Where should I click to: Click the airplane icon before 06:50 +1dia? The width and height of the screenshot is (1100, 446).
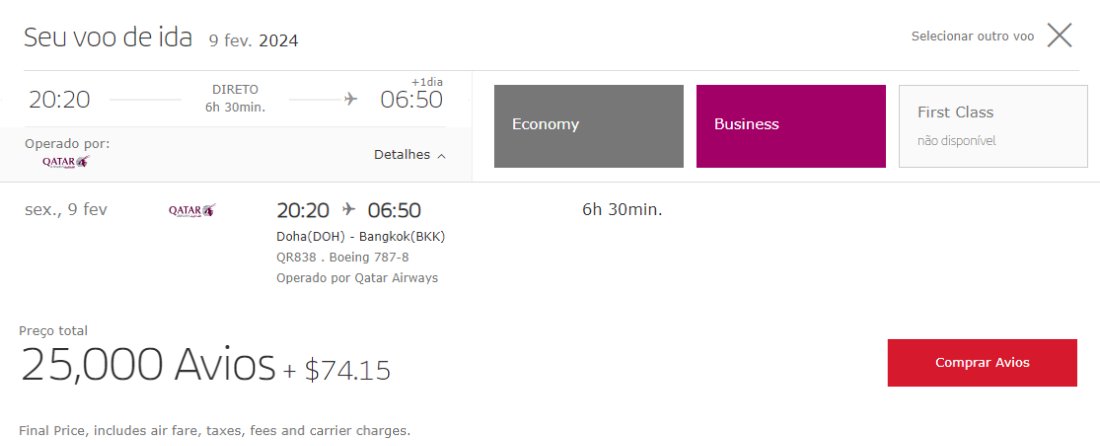(351, 100)
